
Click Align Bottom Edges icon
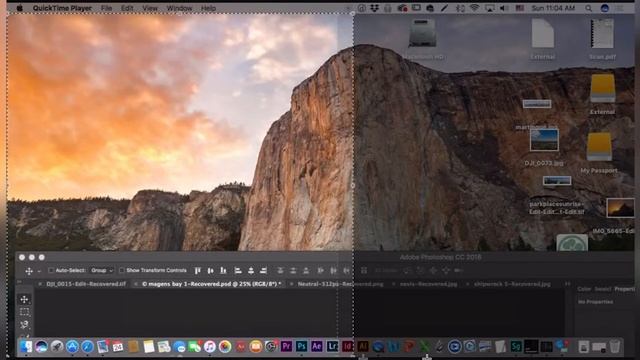(223, 271)
